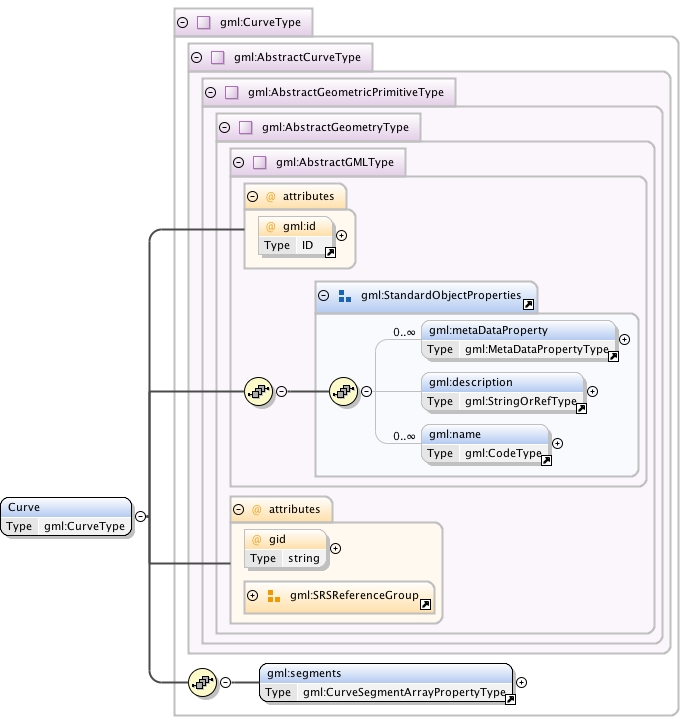Click the @ icon of gid attribute
Screen dimensions: 680x717
click(x=257, y=540)
